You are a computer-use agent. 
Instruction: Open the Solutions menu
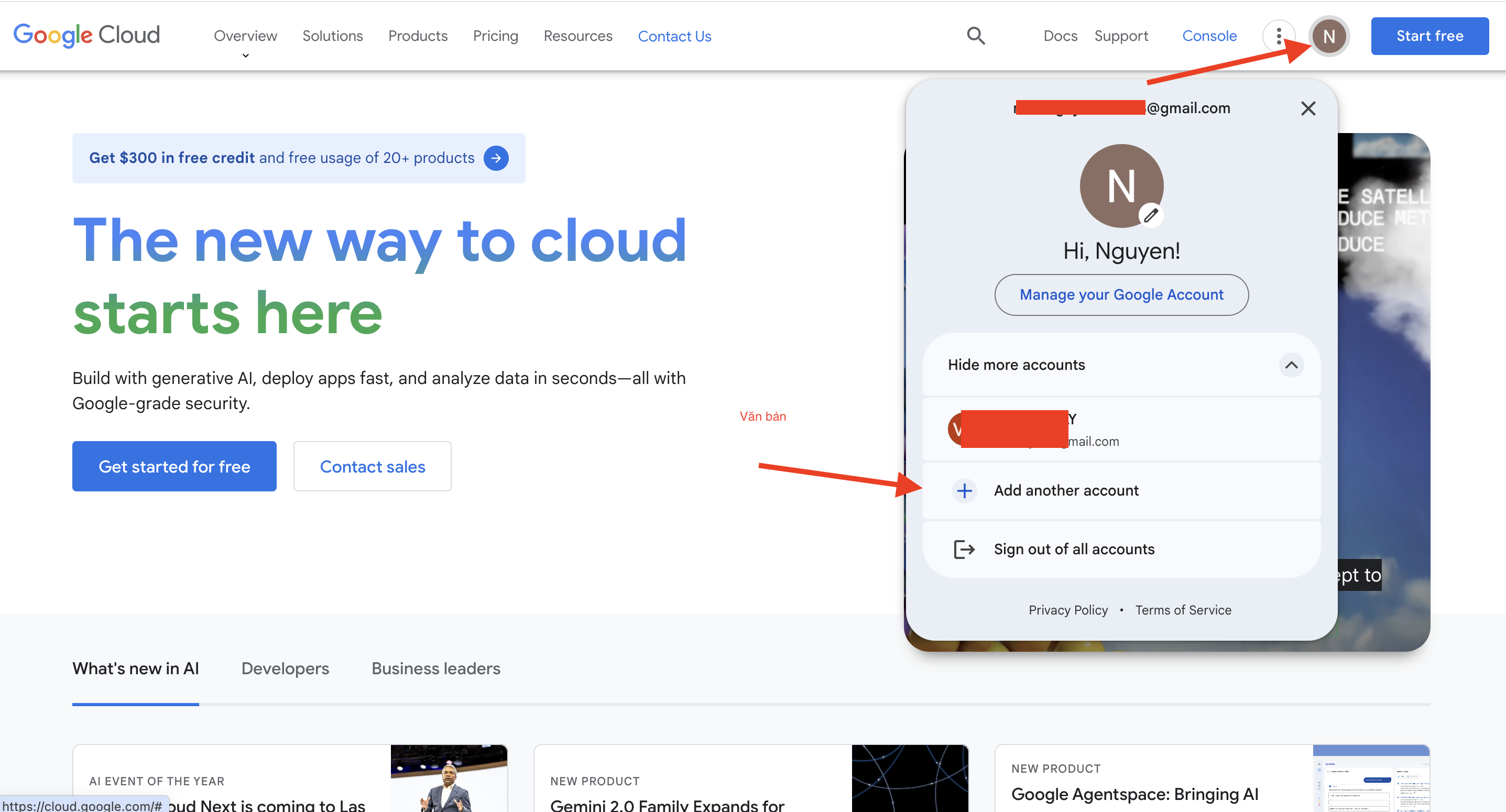coord(332,36)
